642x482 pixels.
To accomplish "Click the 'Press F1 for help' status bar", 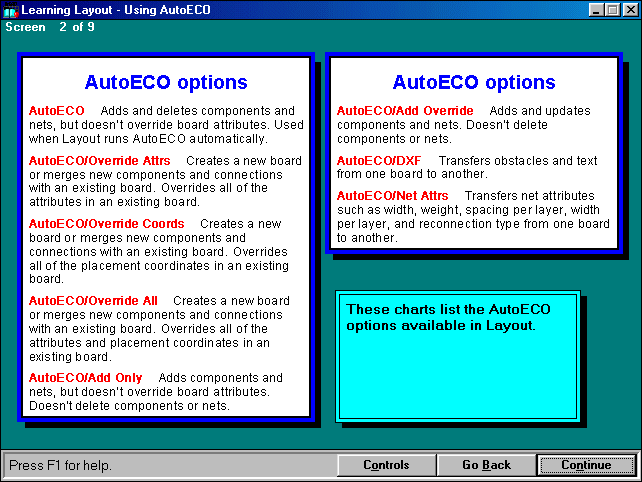I will coord(170,465).
